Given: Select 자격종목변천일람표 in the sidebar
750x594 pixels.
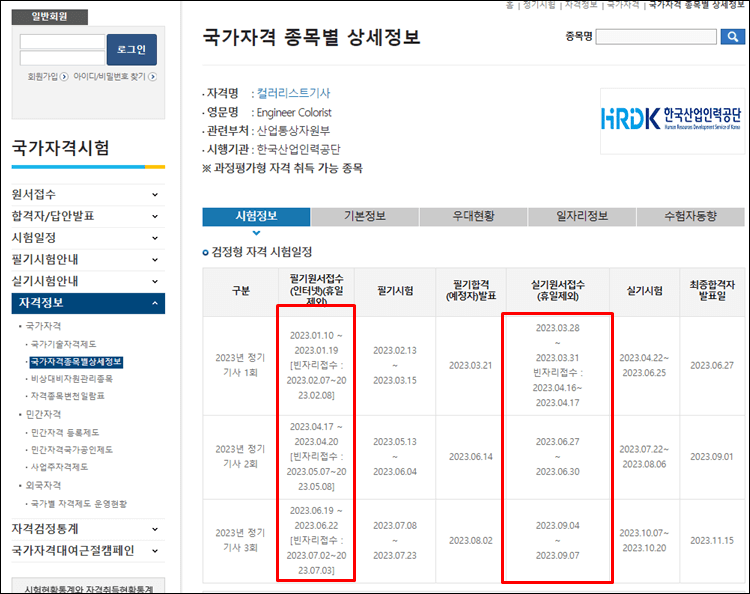Looking at the screenshot, I should click(67, 396).
